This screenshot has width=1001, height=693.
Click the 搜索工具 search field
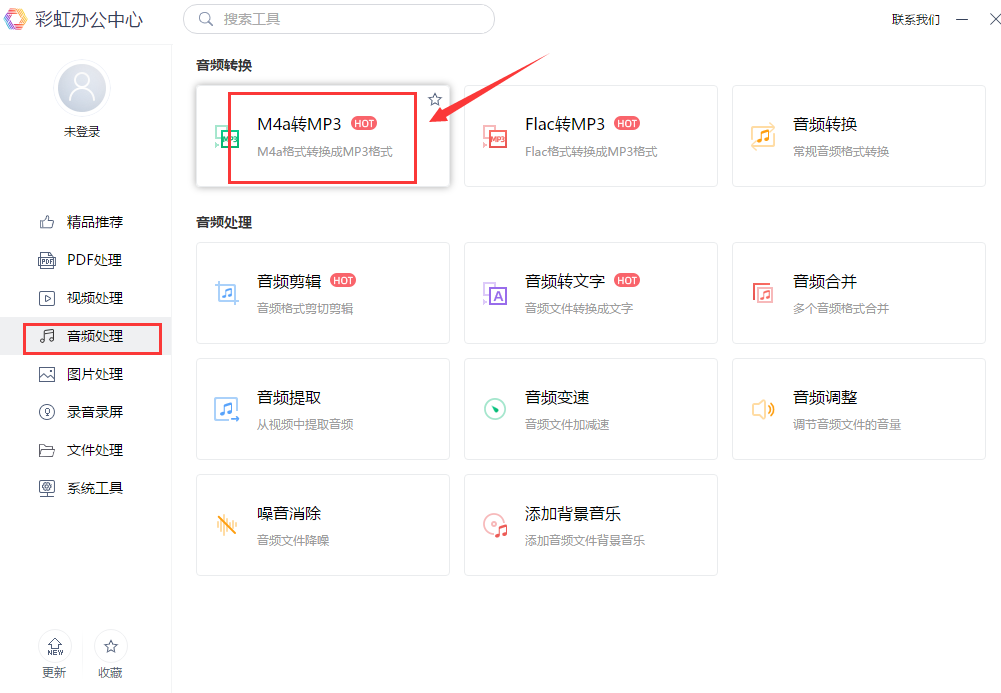pos(338,19)
